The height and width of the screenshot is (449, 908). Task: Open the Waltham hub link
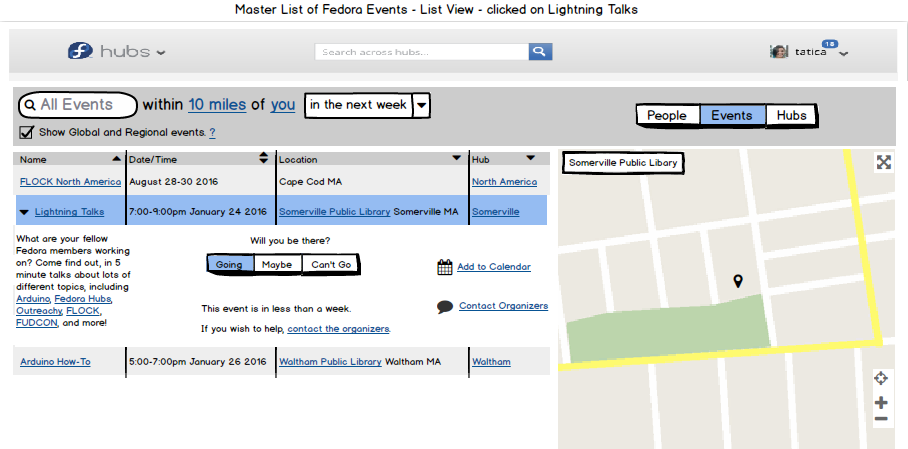[x=491, y=362]
